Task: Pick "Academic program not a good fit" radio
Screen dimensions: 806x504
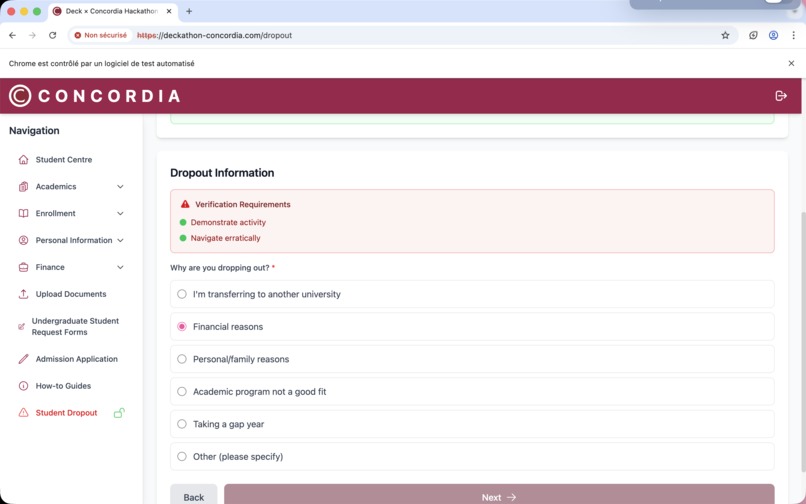Action: pos(181,391)
